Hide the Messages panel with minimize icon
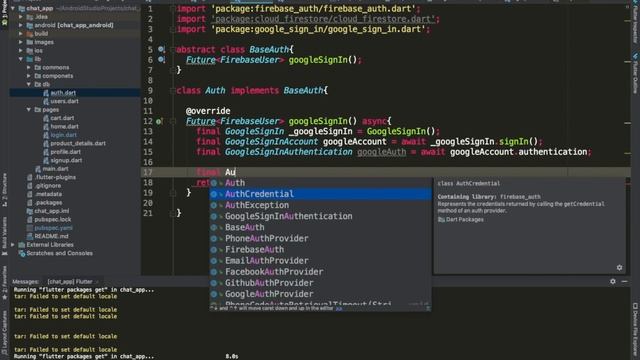 [624, 281]
